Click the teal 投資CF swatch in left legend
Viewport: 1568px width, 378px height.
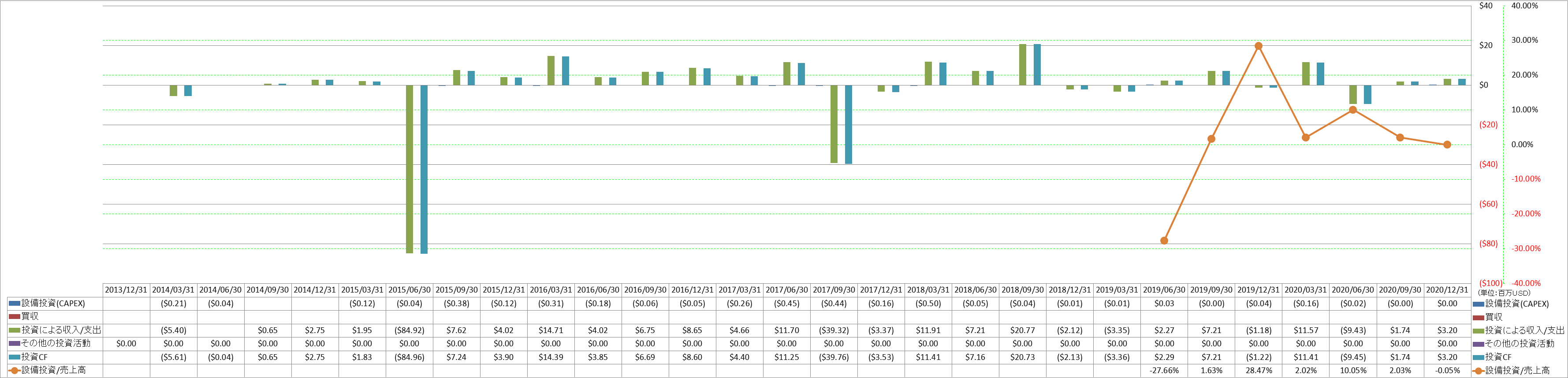[15, 357]
